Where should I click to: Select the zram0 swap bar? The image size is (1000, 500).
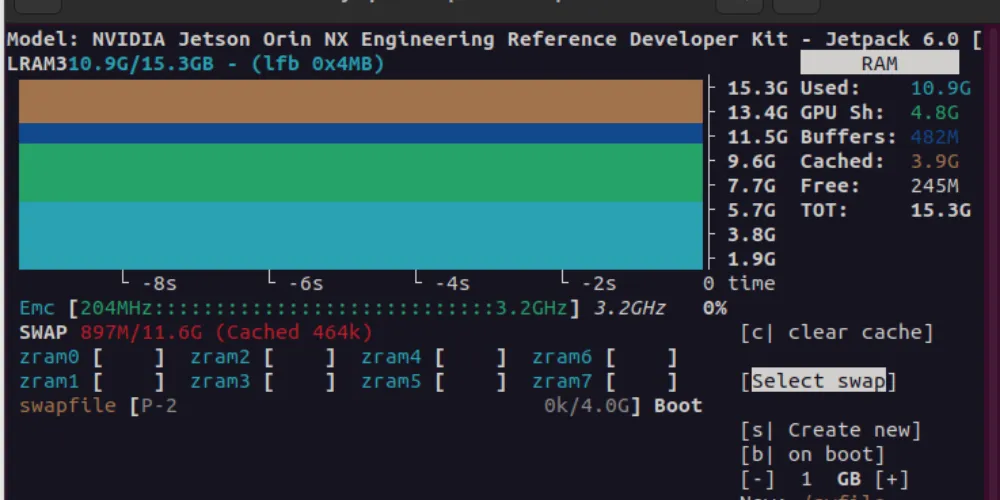pyautogui.click(x=129, y=357)
